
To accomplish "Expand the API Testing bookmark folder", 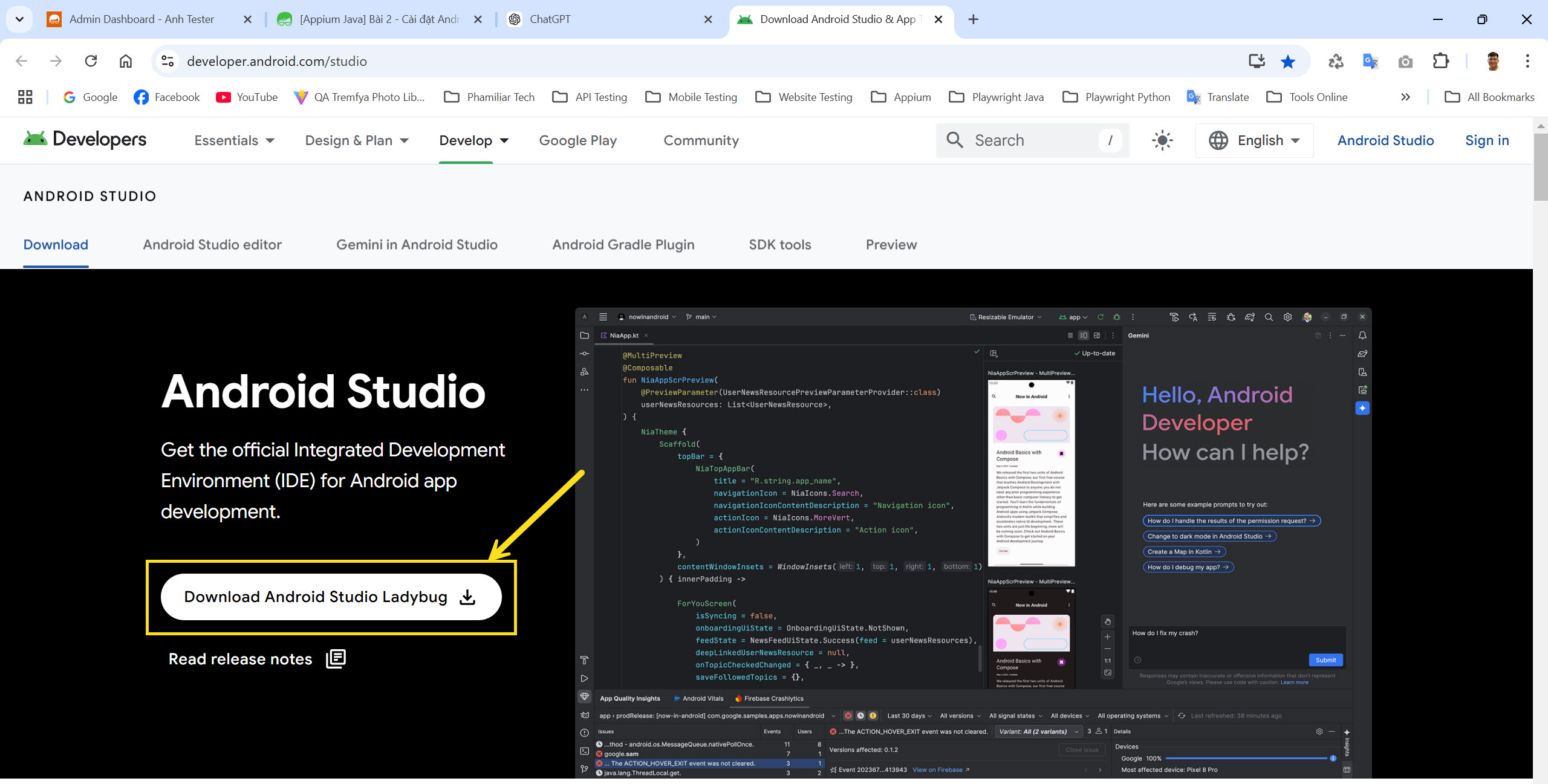I will 590,97.
